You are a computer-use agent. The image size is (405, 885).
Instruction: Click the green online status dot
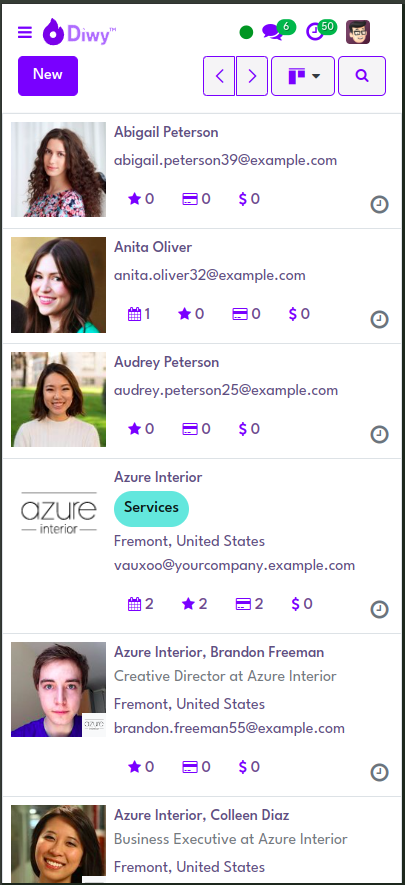(246, 33)
